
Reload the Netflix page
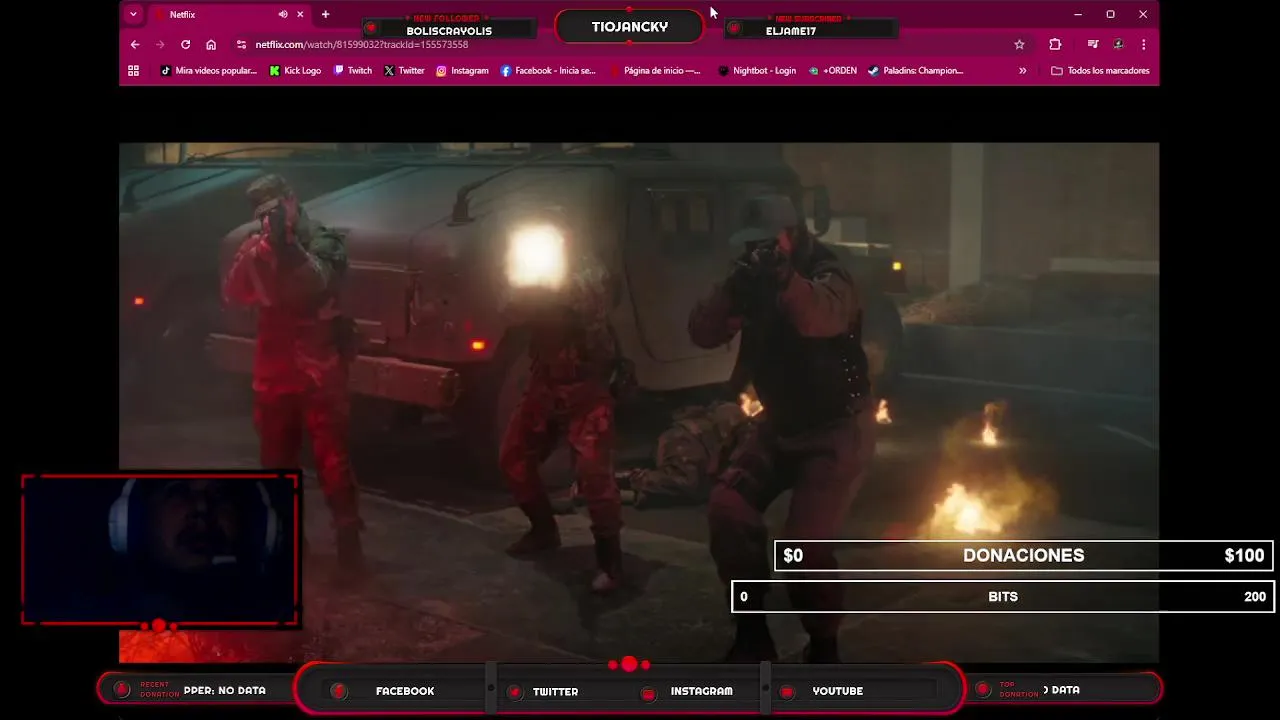185,44
